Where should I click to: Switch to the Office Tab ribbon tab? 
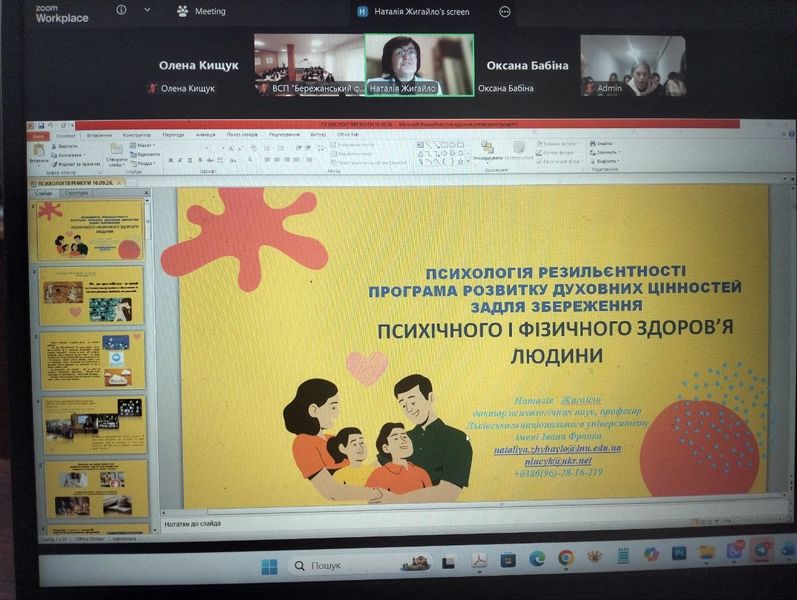tap(348, 135)
